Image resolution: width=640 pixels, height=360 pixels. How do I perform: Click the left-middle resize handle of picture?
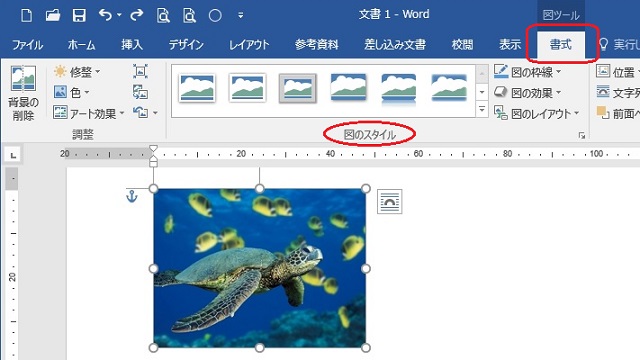153,268
